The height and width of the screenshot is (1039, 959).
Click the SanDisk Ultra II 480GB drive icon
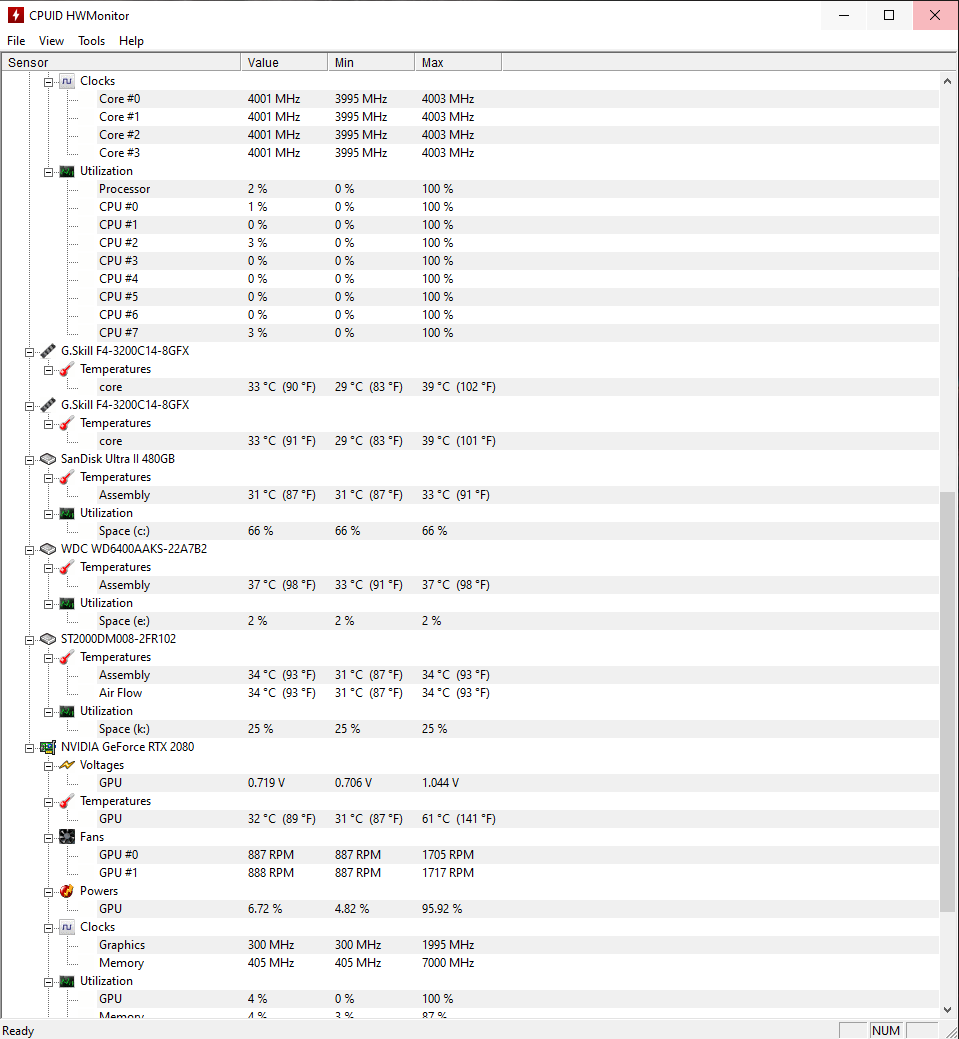(48, 459)
